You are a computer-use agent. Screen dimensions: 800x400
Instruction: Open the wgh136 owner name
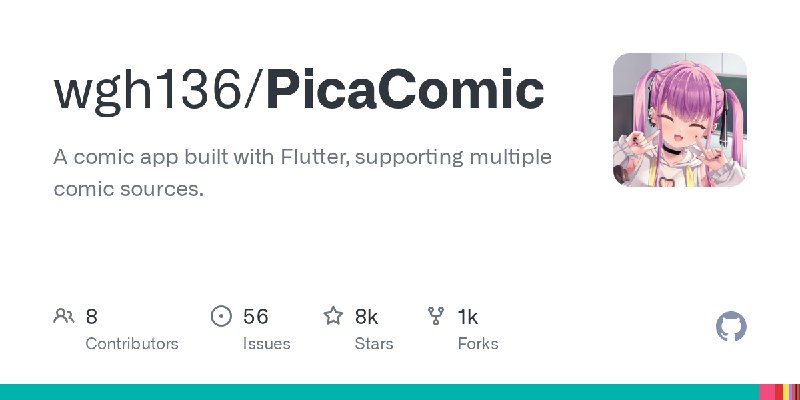click(152, 91)
